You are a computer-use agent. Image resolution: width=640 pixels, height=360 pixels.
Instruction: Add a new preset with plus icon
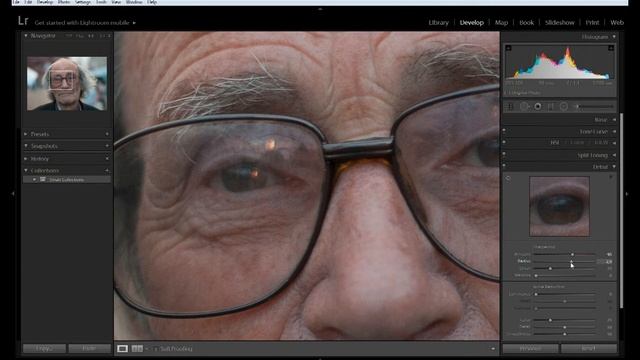point(107,134)
